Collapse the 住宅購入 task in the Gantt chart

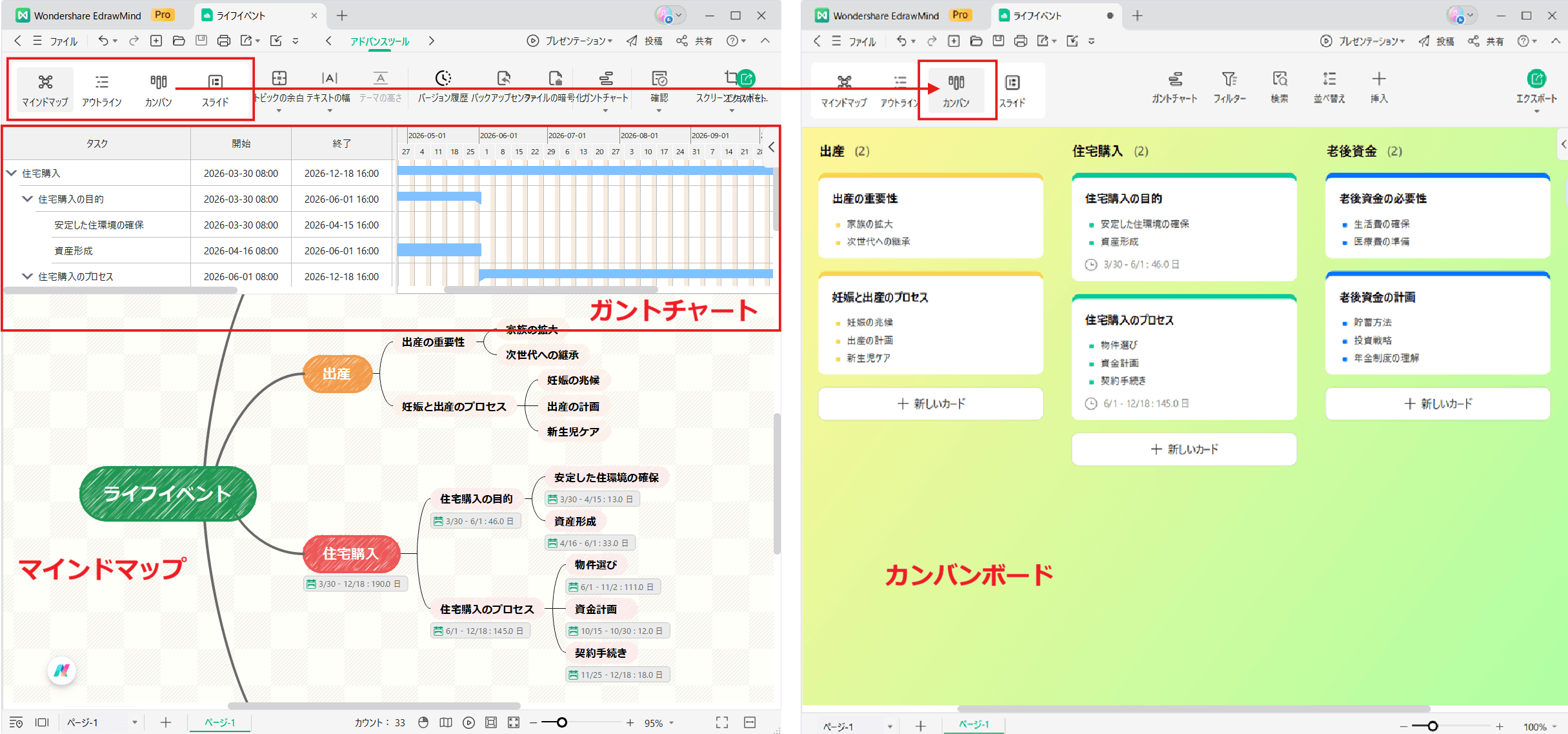pos(10,172)
